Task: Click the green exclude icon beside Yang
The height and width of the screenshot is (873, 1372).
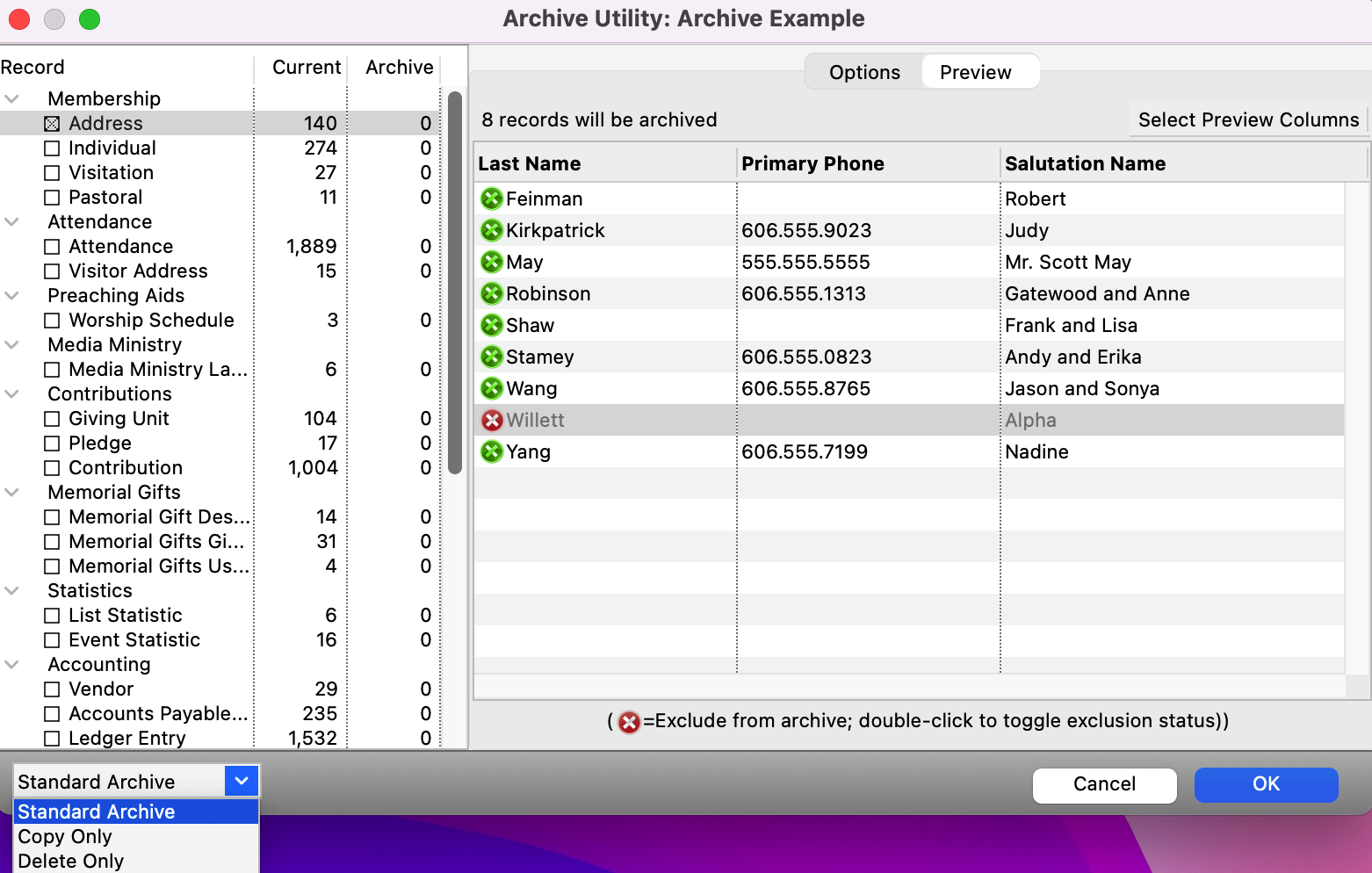Action: tap(491, 451)
